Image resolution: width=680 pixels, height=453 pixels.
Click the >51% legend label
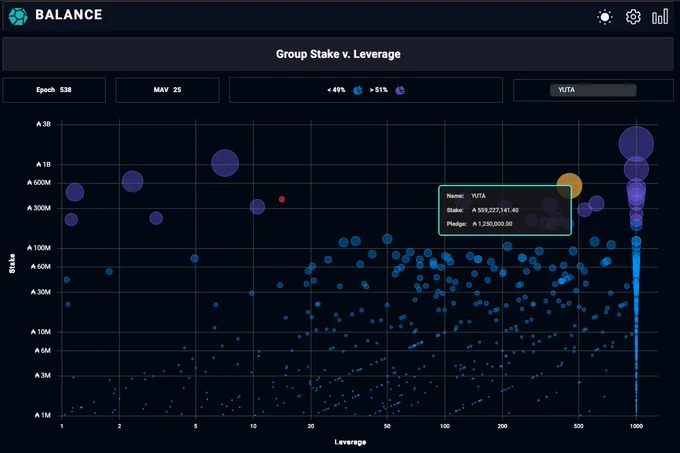point(379,90)
